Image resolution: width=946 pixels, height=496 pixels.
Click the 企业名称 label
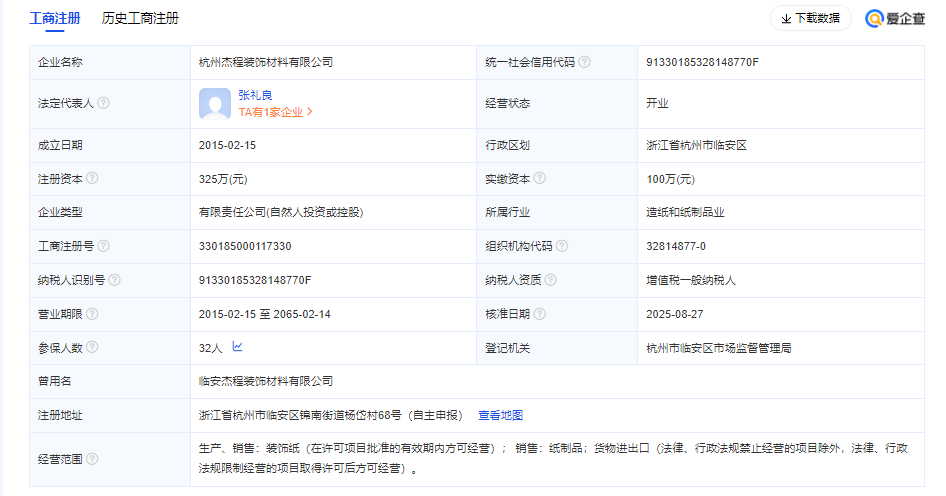point(60,62)
